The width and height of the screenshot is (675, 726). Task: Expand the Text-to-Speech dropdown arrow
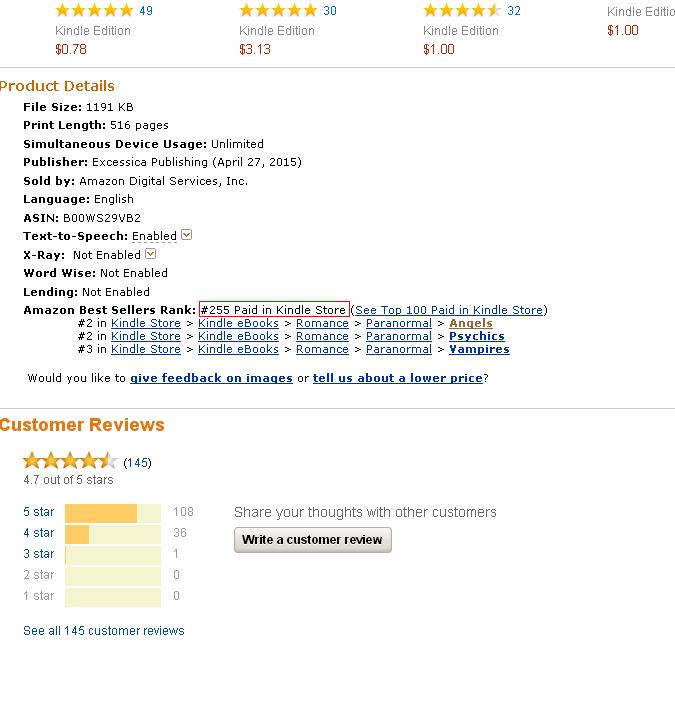pos(187,236)
